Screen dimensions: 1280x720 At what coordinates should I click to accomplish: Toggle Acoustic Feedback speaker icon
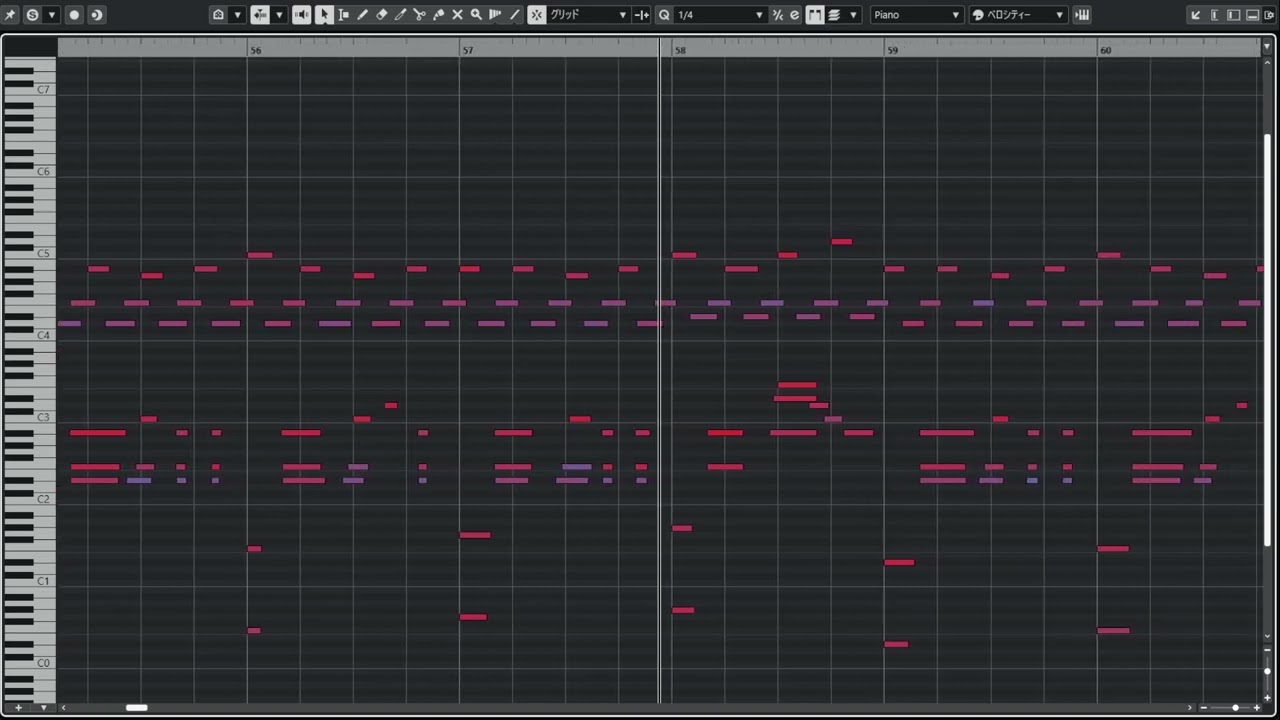(302, 15)
